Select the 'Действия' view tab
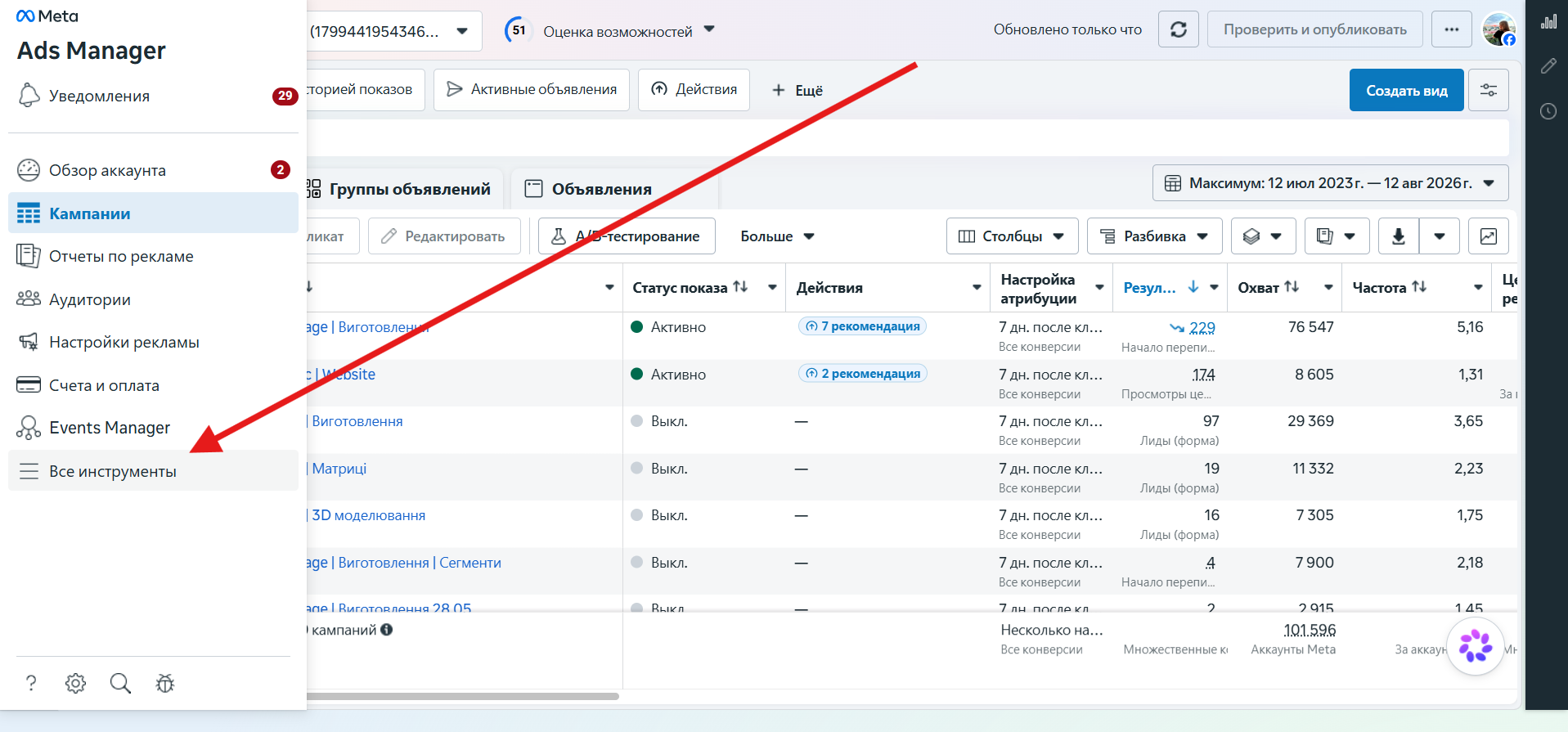Image resolution: width=1568 pixels, height=732 pixels. 694,89
